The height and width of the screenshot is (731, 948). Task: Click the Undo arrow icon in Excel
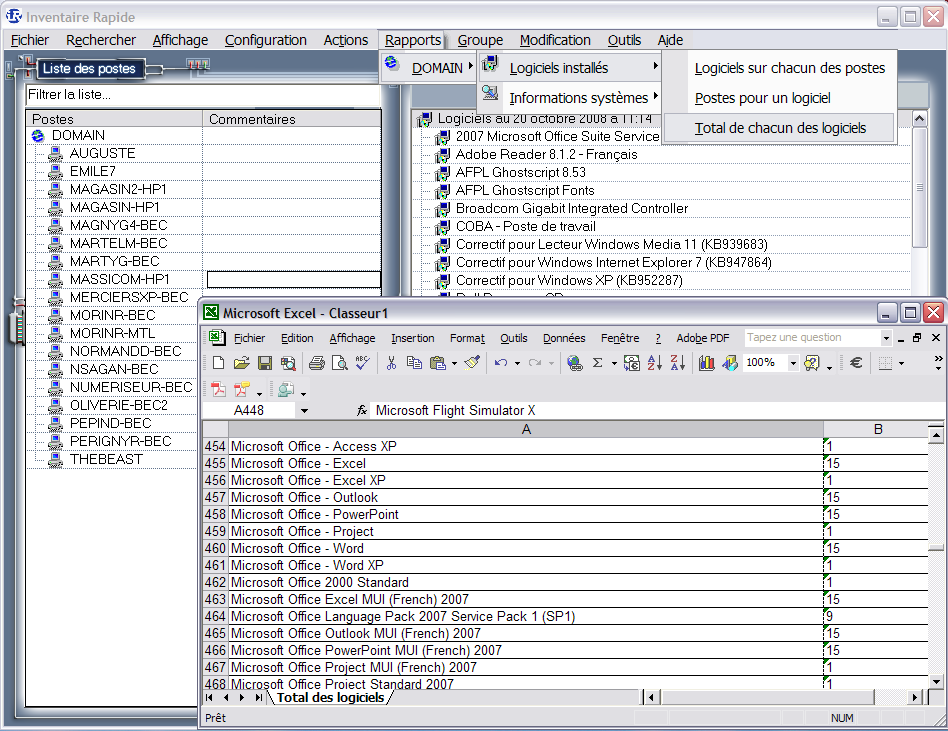coord(501,363)
